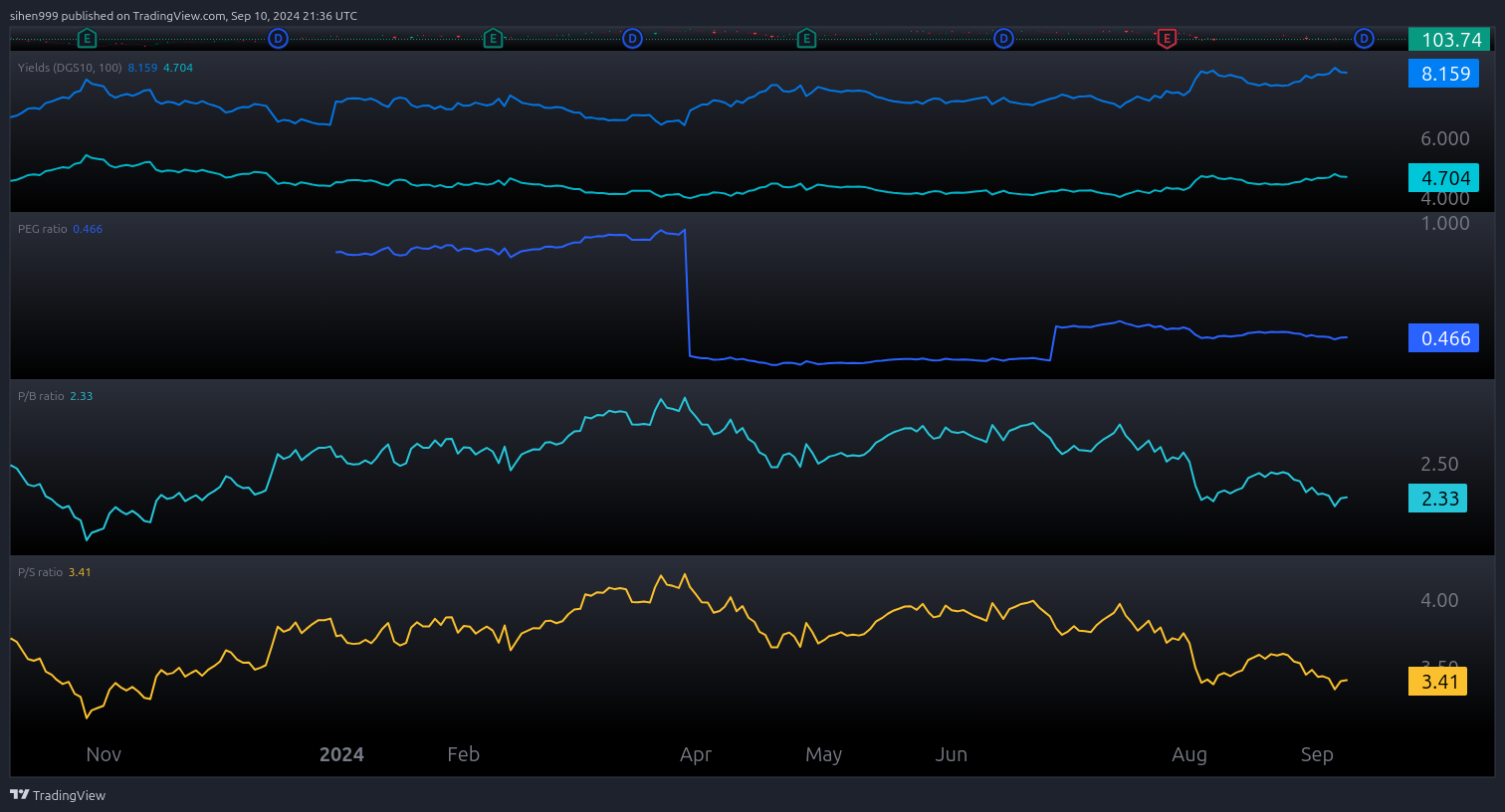Click the 'Nov' label on the time axis
This screenshot has width=1505, height=812.
point(104,754)
